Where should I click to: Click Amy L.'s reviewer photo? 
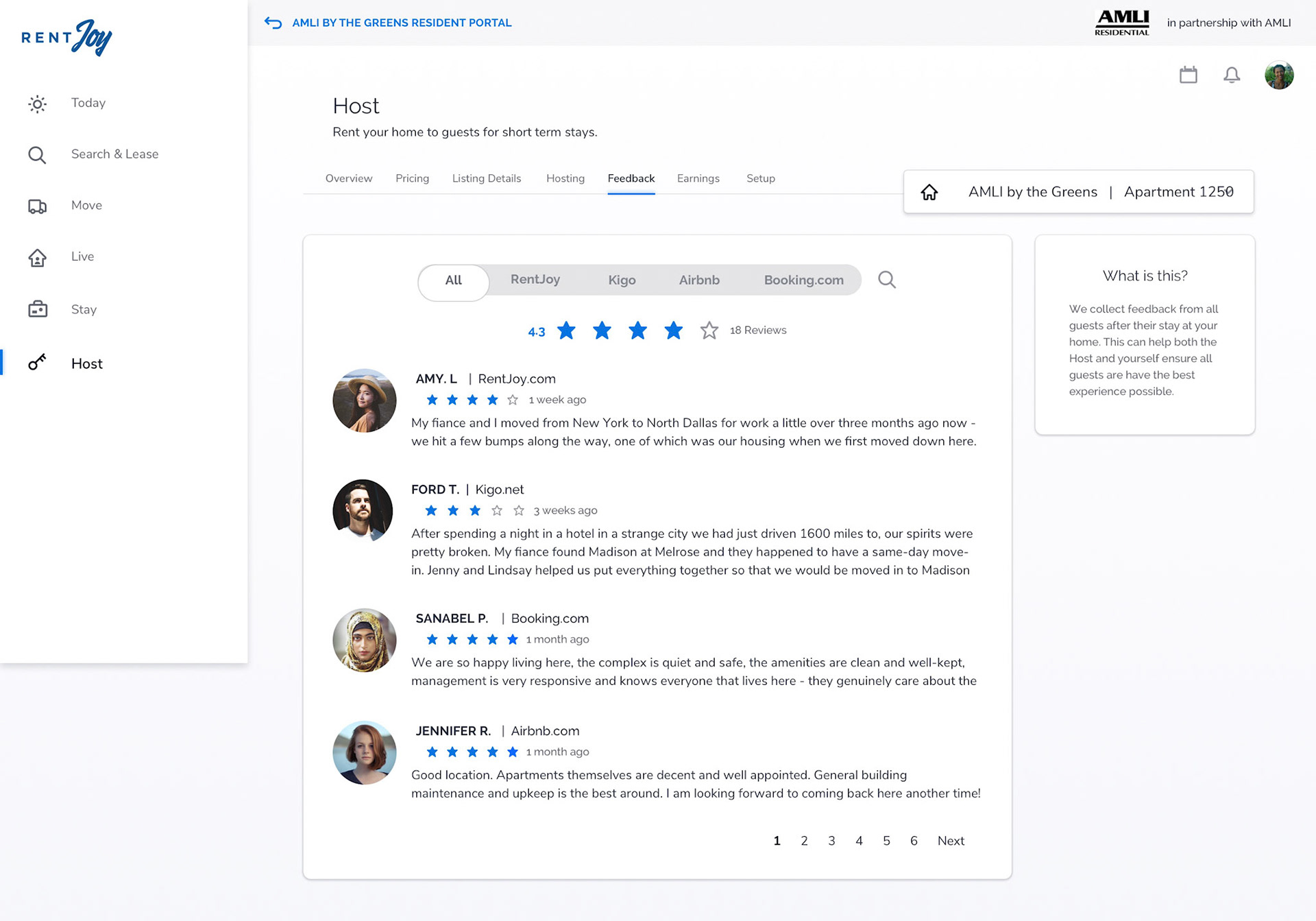[x=364, y=400]
